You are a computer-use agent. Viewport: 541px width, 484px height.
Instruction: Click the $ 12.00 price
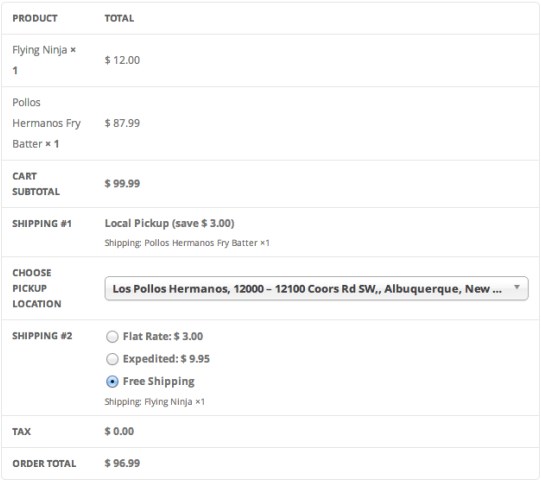click(x=122, y=60)
